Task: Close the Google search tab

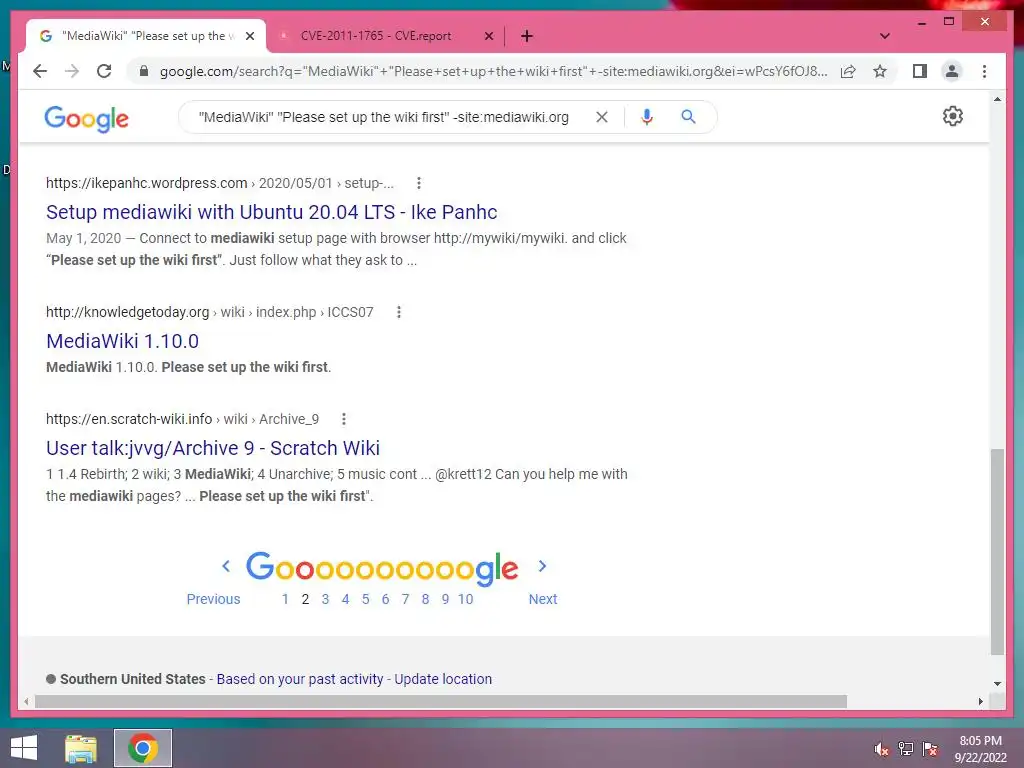Action: (x=249, y=36)
